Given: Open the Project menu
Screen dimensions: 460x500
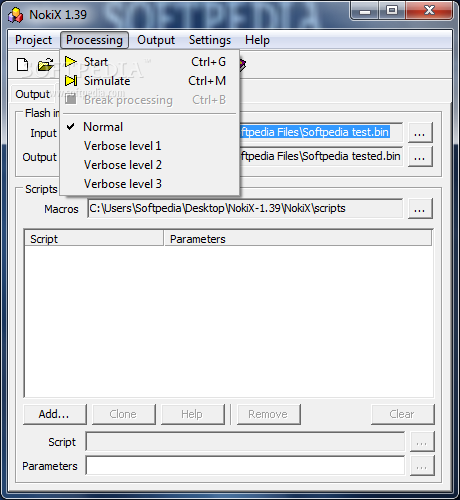Looking at the screenshot, I should (x=33, y=40).
